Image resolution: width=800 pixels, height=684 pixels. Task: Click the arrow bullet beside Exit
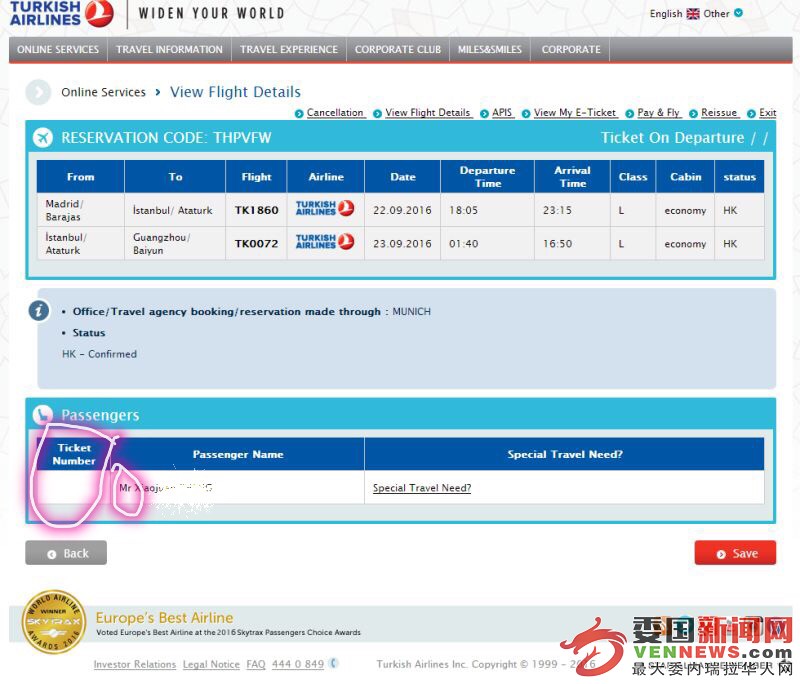(751, 114)
